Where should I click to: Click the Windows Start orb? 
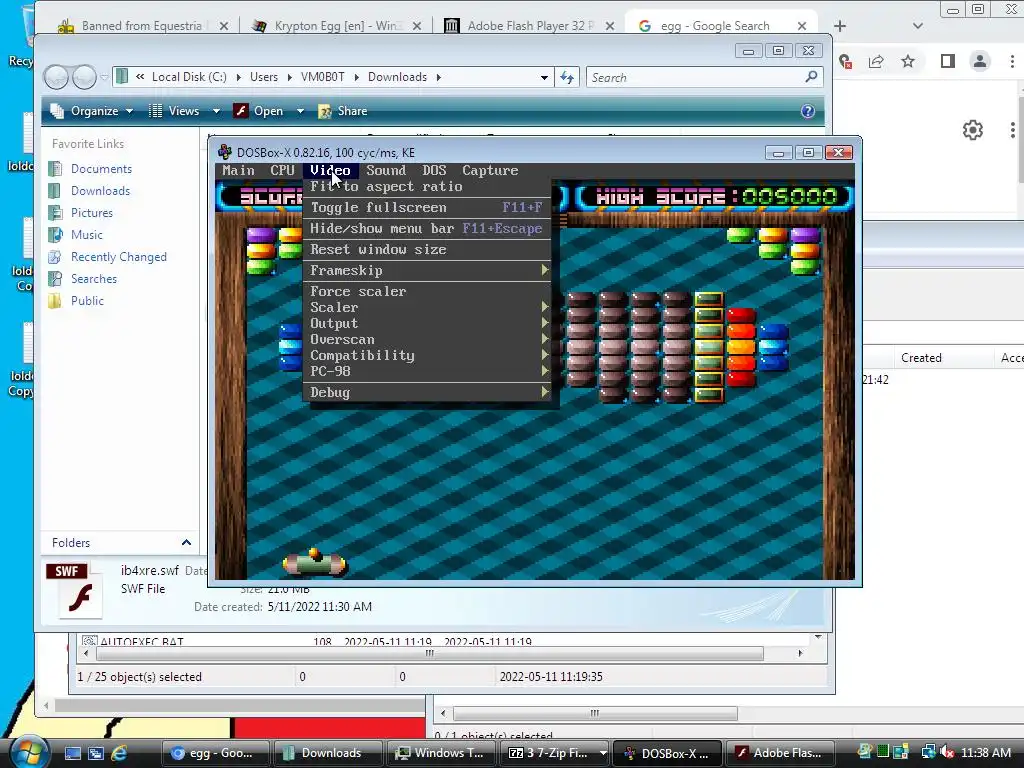29,752
